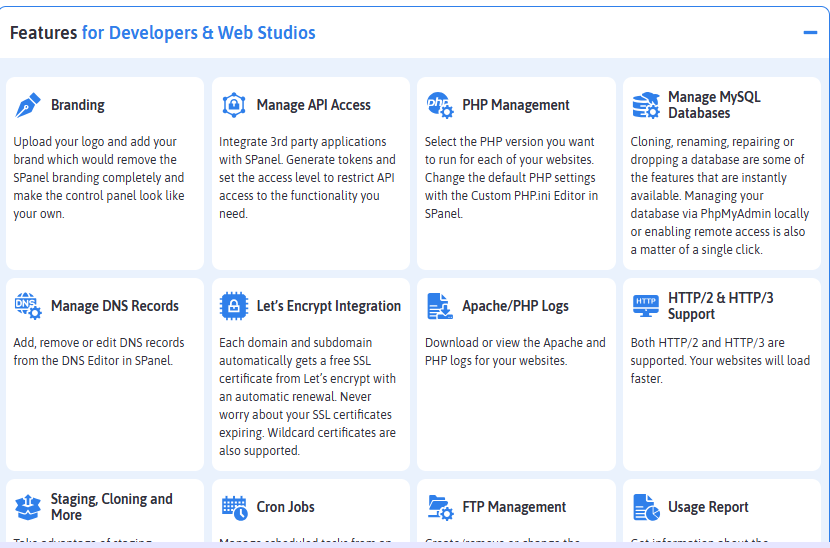Click the HTTP/2 & HTTP/3 Support title

click(x=720, y=306)
